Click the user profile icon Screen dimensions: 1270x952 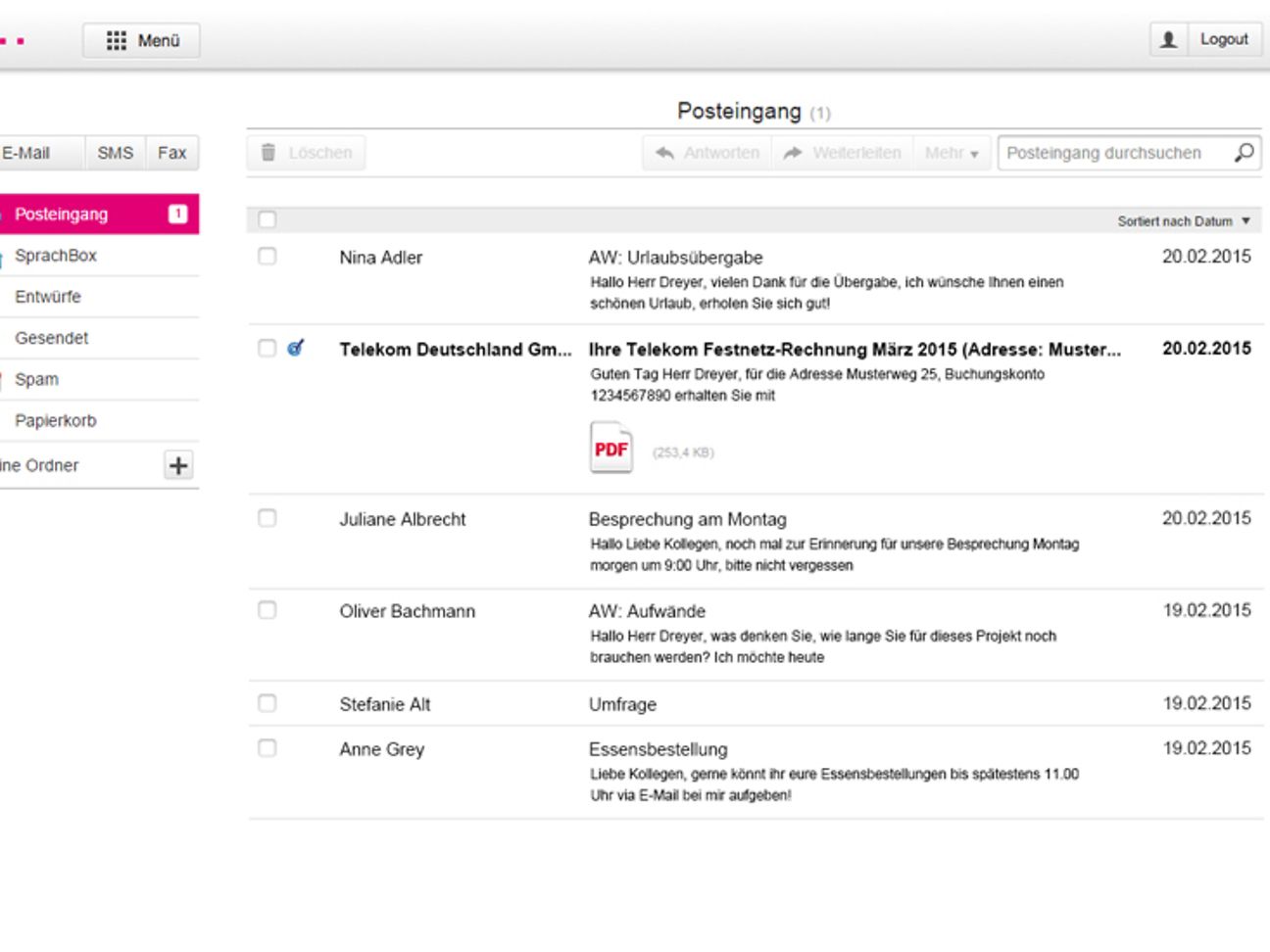[1168, 39]
